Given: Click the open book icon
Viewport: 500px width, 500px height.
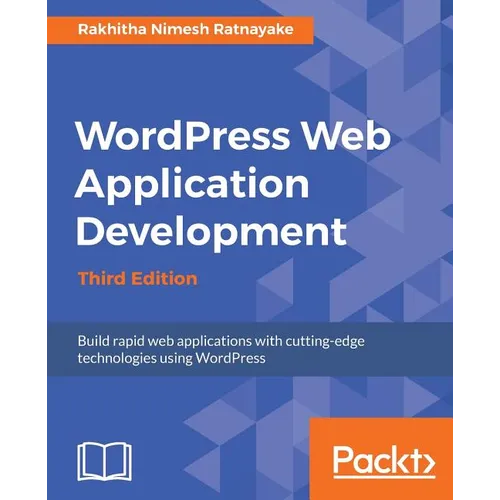Looking at the screenshot, I should 105,461.
